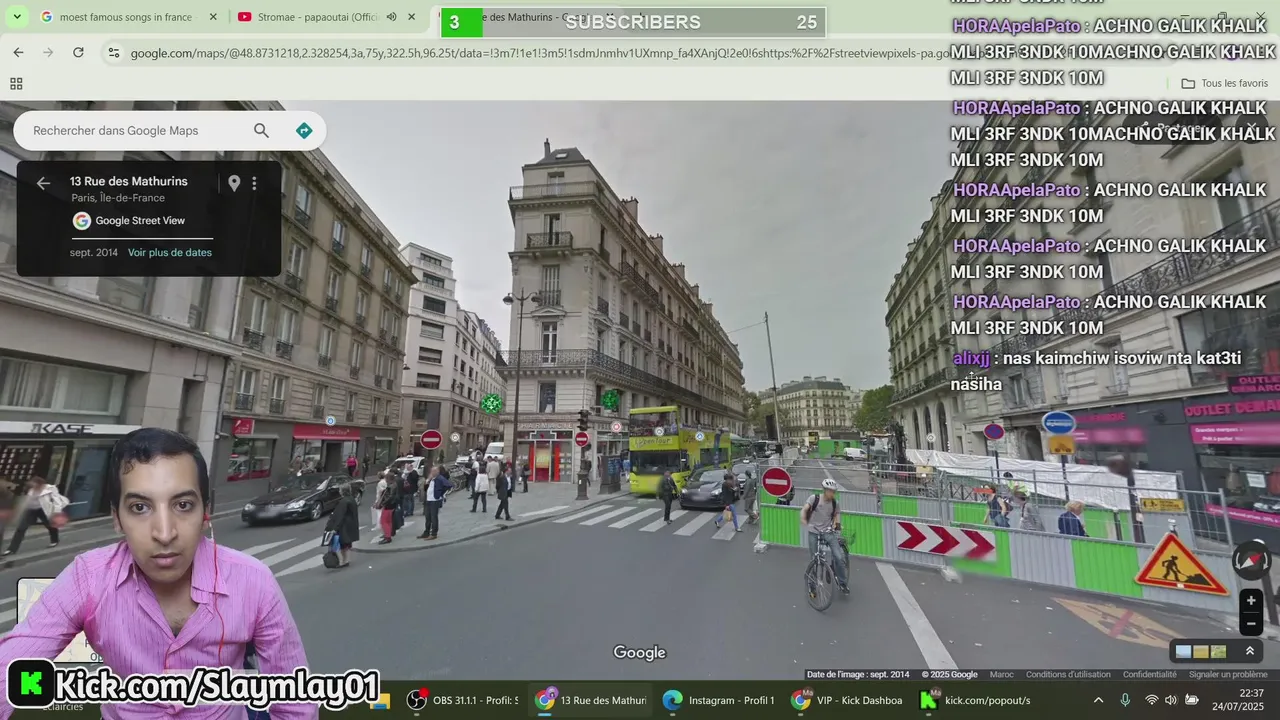1280x720 pixels.
Task: Select the first thumbnail in the imagery strip
Action: point(1184,652)
